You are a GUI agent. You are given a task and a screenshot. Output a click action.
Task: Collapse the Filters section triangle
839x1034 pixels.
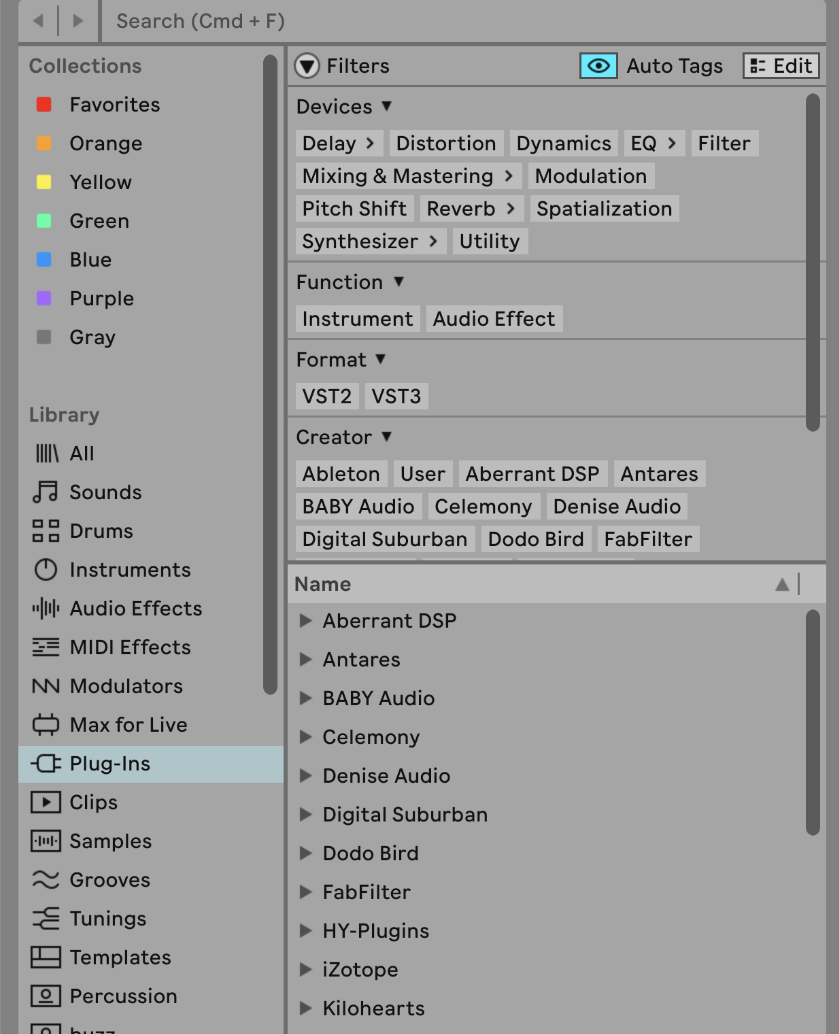[306, 66]
